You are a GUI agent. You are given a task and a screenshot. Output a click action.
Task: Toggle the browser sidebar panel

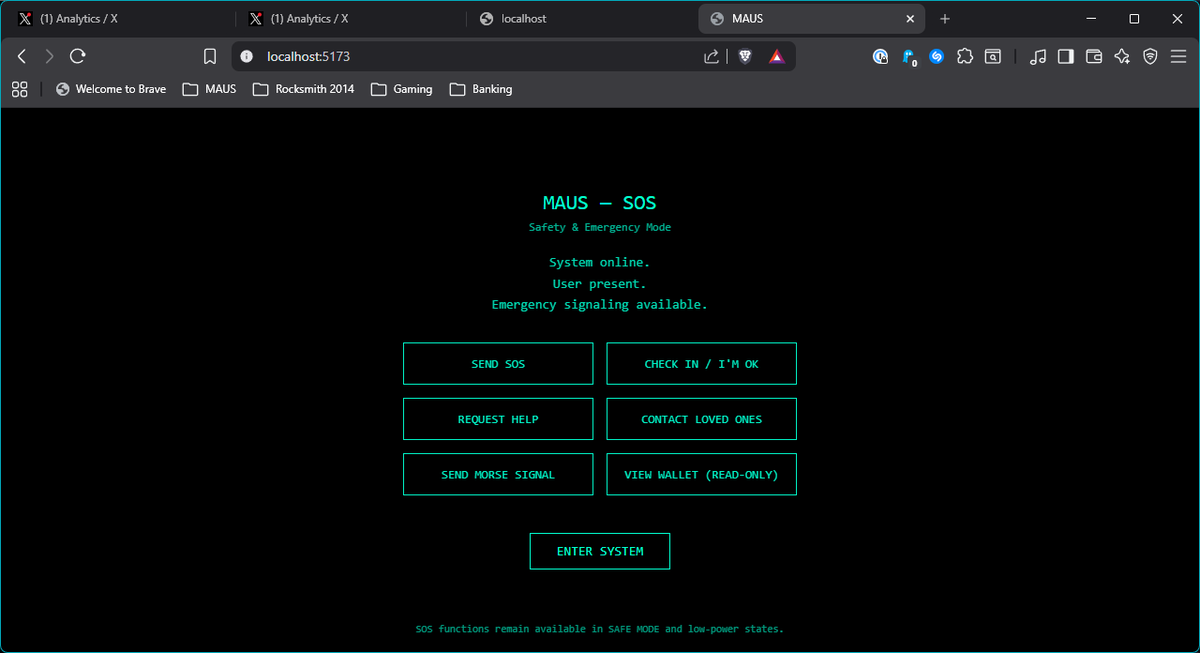coord(1066,57)
